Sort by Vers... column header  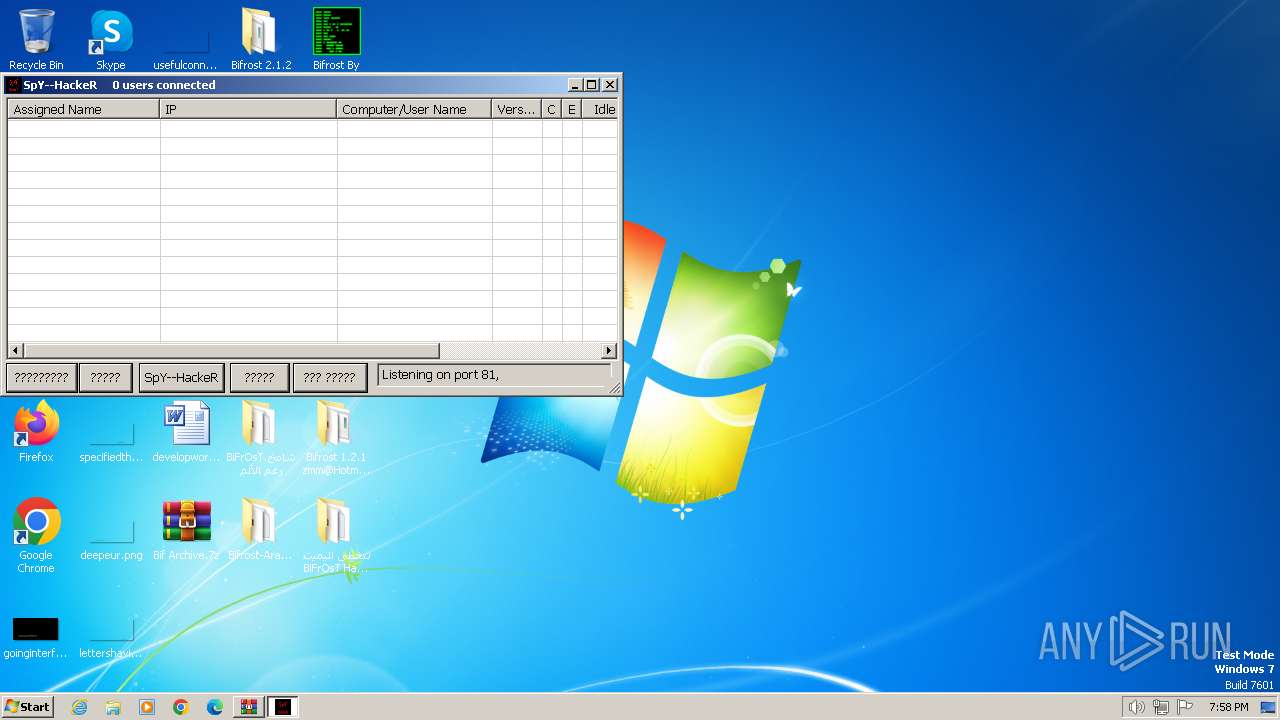517,109
